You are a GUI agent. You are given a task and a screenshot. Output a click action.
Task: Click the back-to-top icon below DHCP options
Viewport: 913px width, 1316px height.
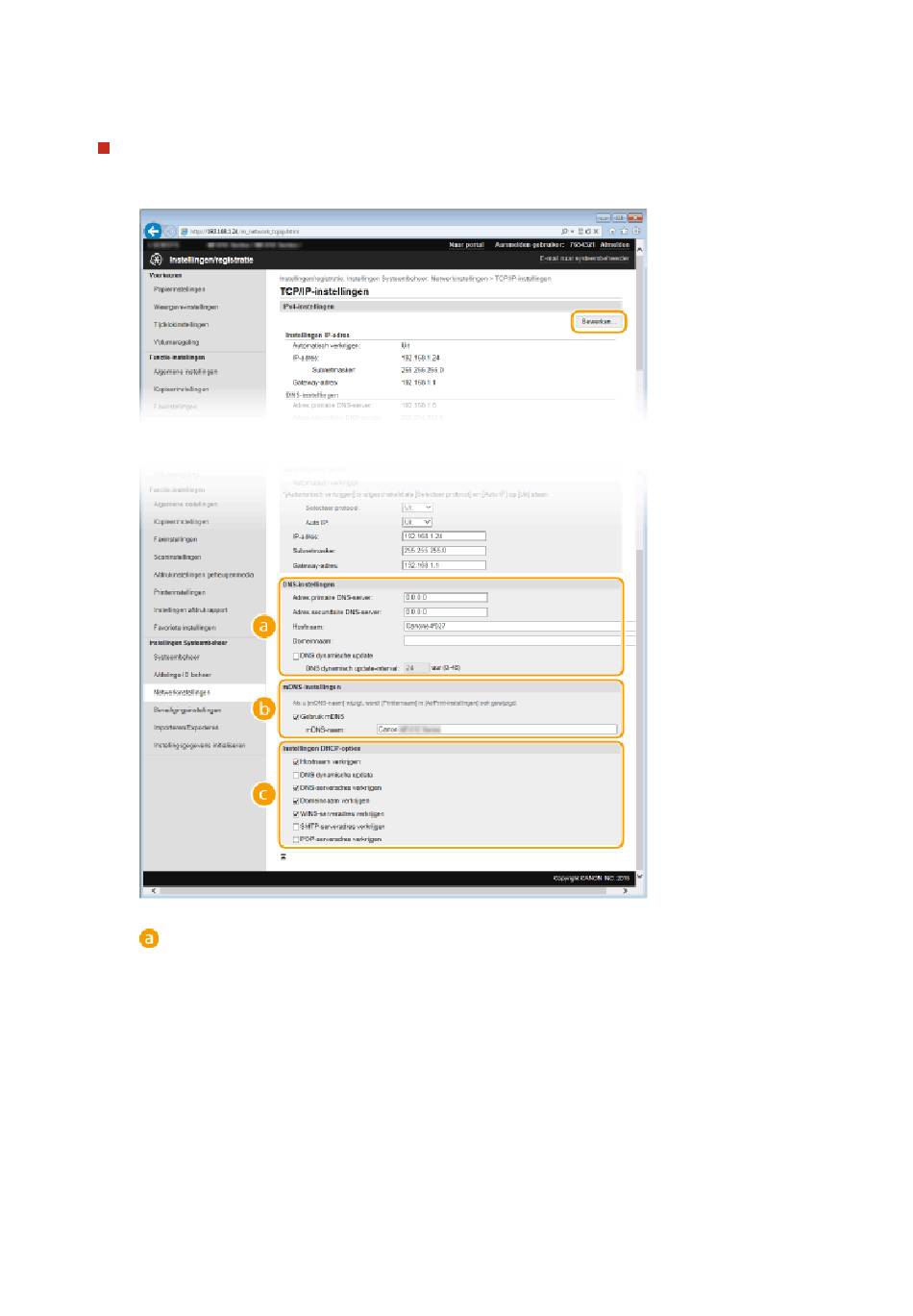284,856
